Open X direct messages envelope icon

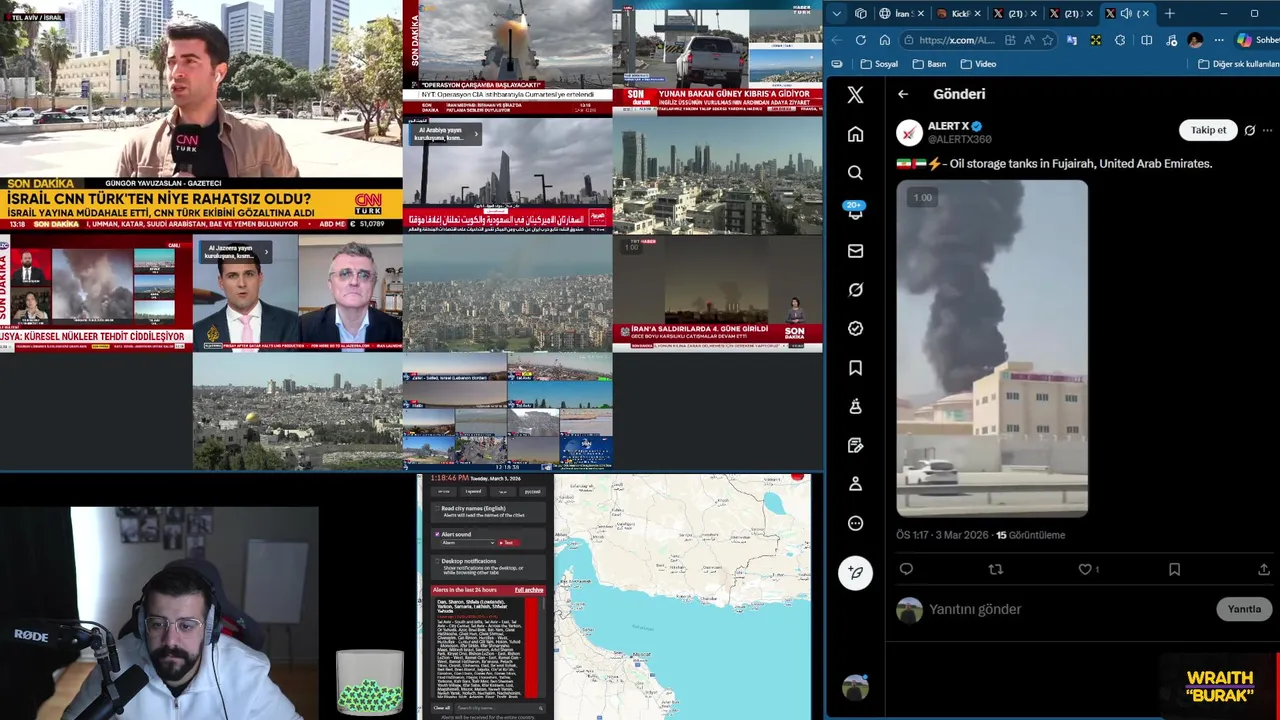[855, 251]
